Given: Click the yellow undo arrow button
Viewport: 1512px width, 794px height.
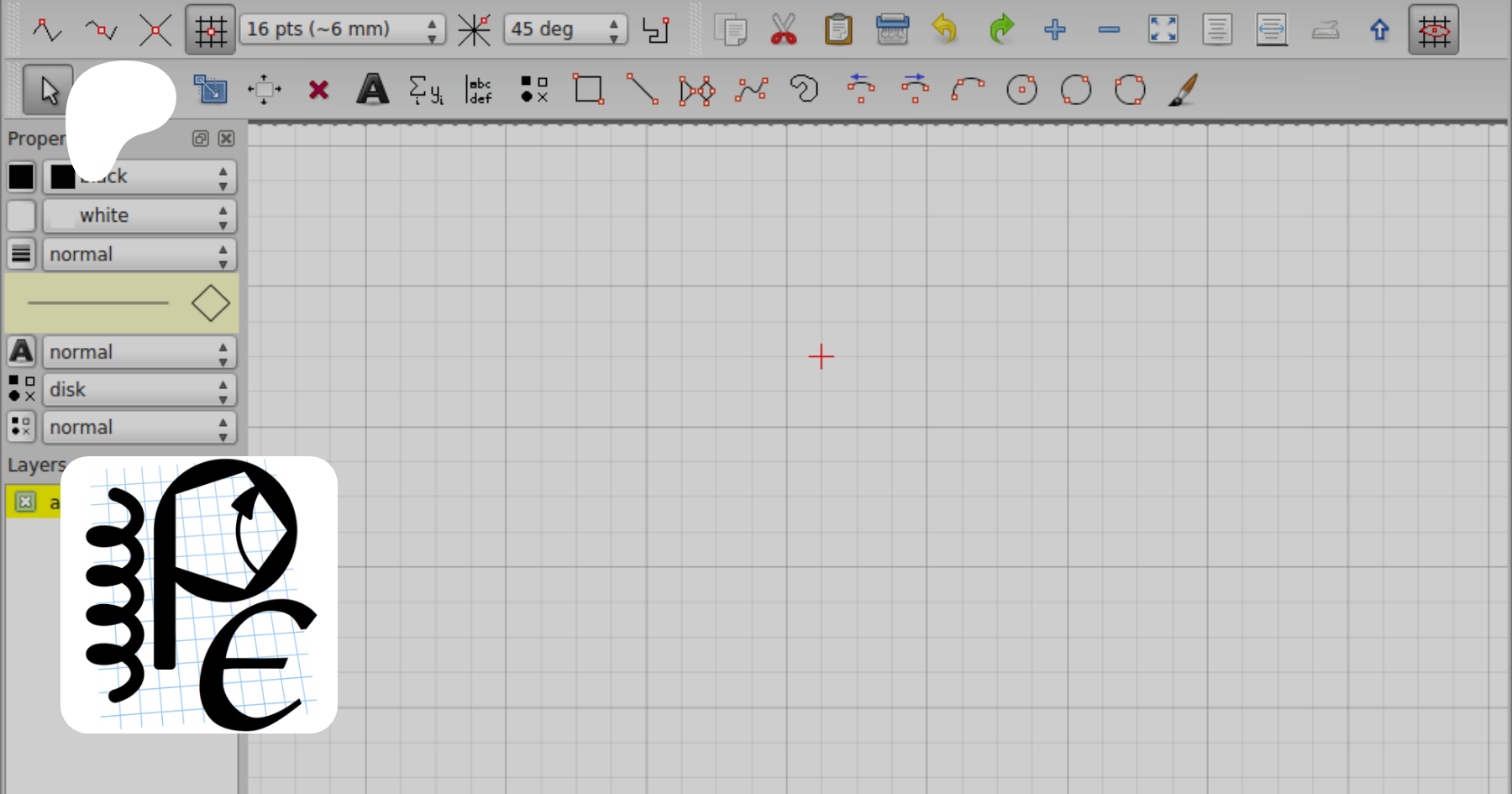Looking at the screenshot, I should click(x=945, y=29).
